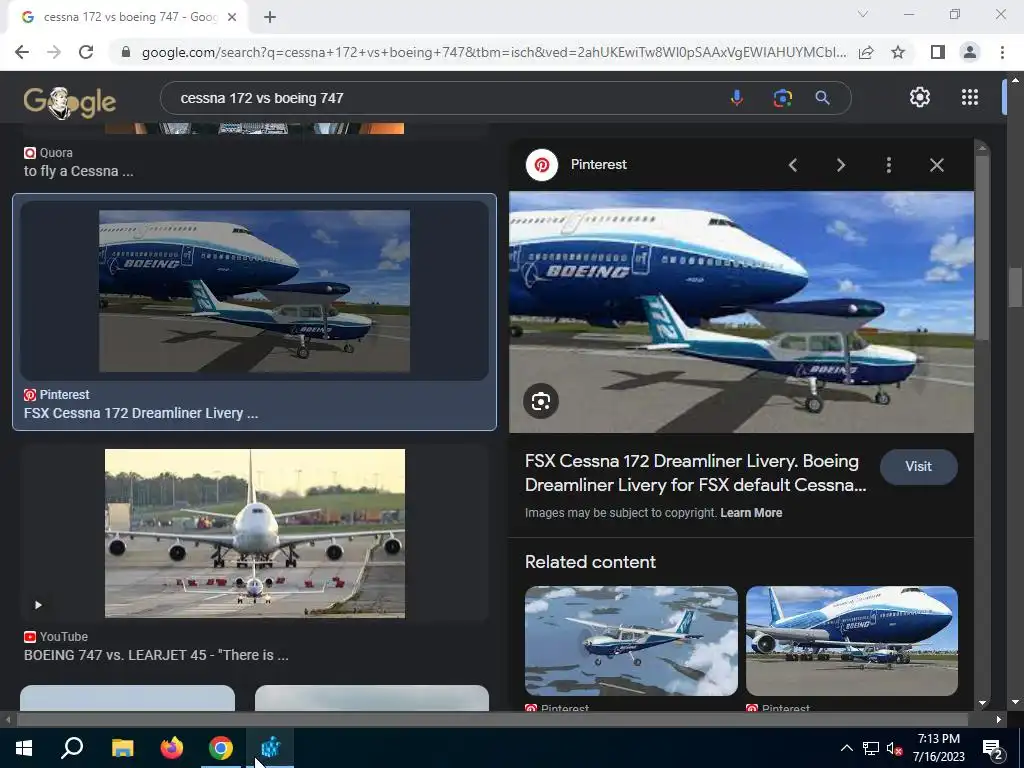Open File Explorer from taskbar
This screenshot has height=768, width=1024.
122,748
